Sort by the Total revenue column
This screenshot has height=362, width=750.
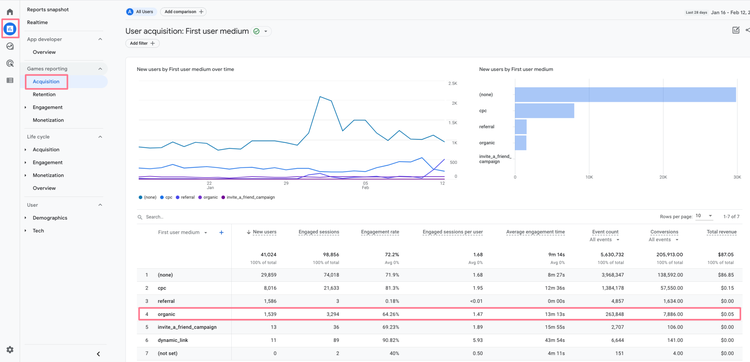tap(721, 232)
